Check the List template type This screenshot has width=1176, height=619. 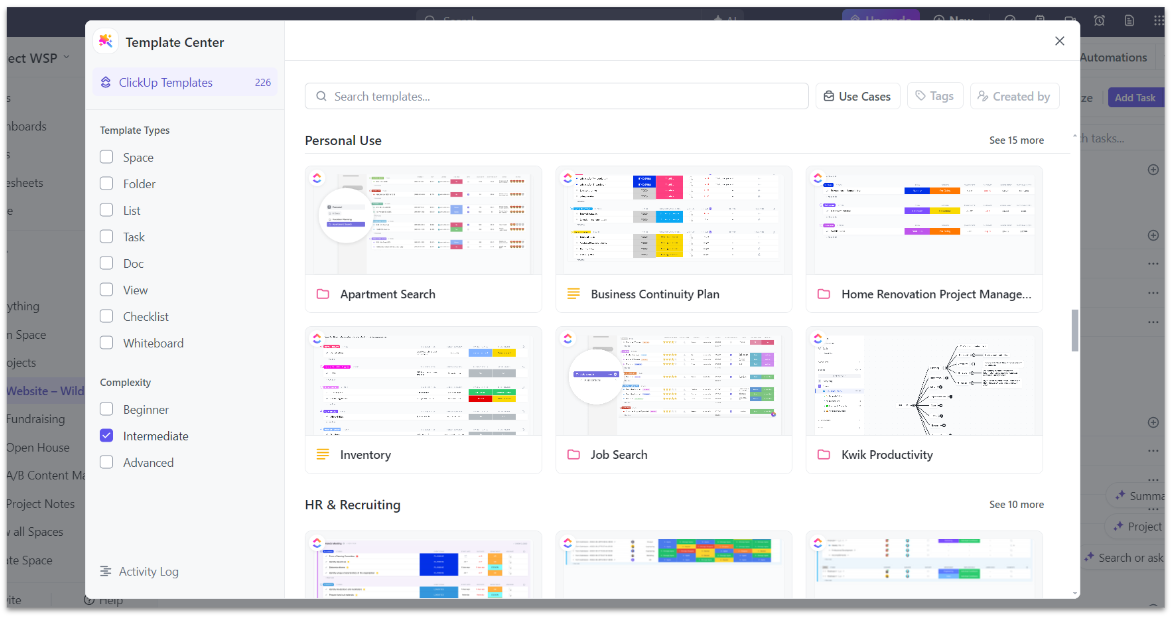click(106, 210)
